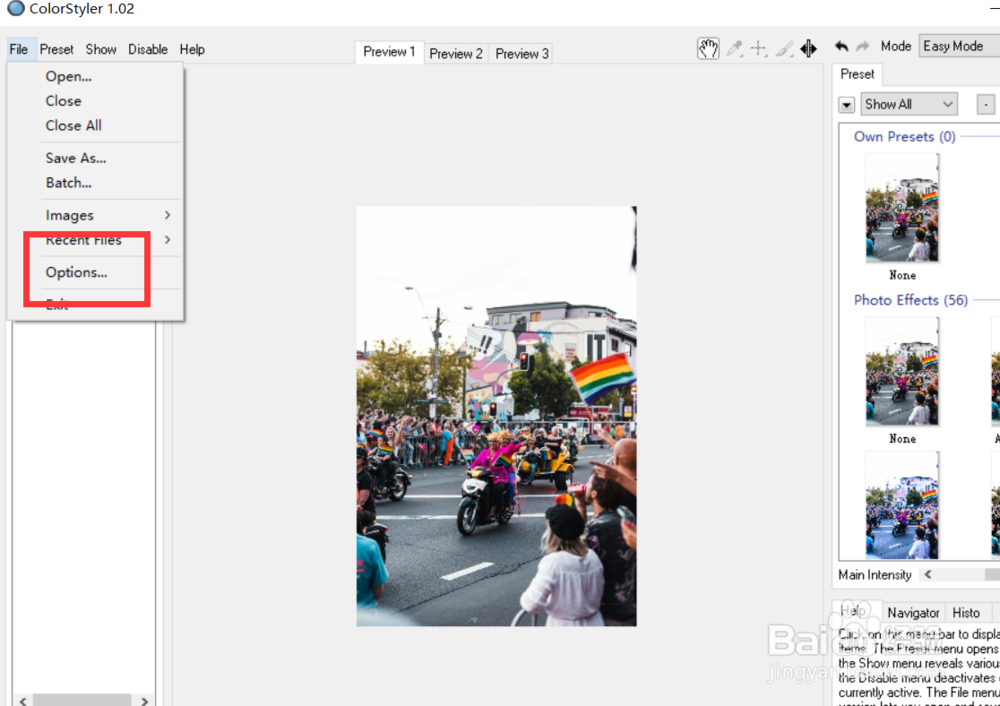Select None thumbnail under Own Presets
This screenshot has width=1000, height=706.
902,209
